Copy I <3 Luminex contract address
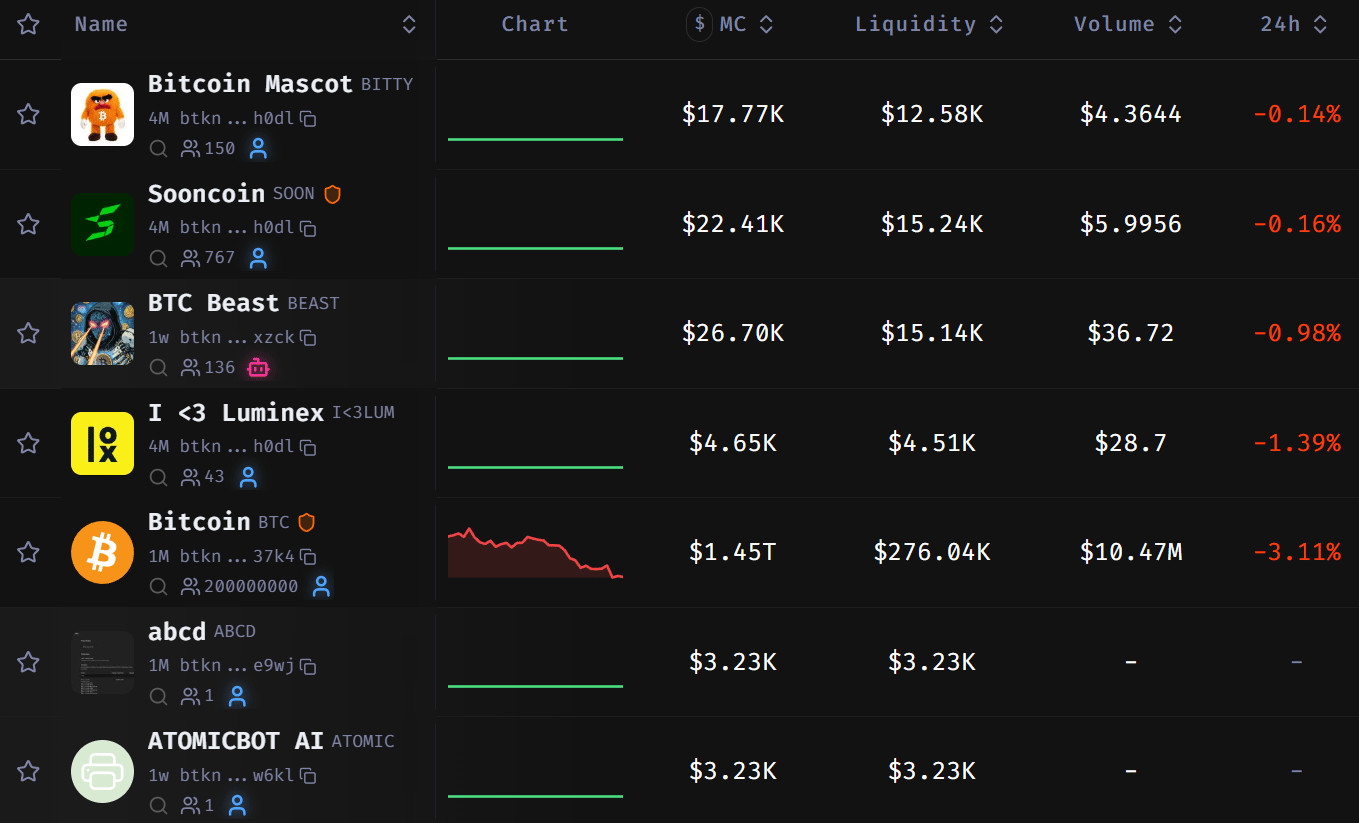 (309, 447)
